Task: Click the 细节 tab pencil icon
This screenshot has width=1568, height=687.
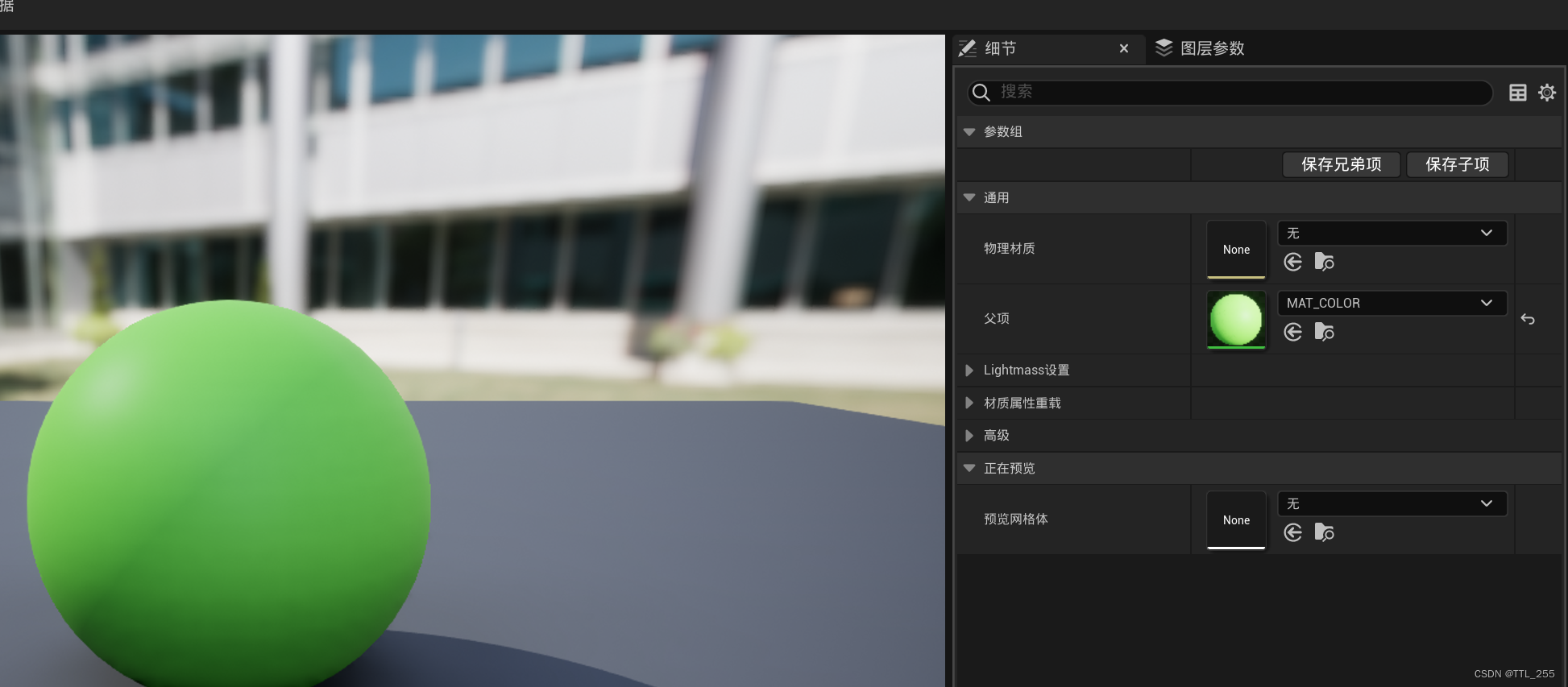Action: pyautogui.click(x=968, y=48)
